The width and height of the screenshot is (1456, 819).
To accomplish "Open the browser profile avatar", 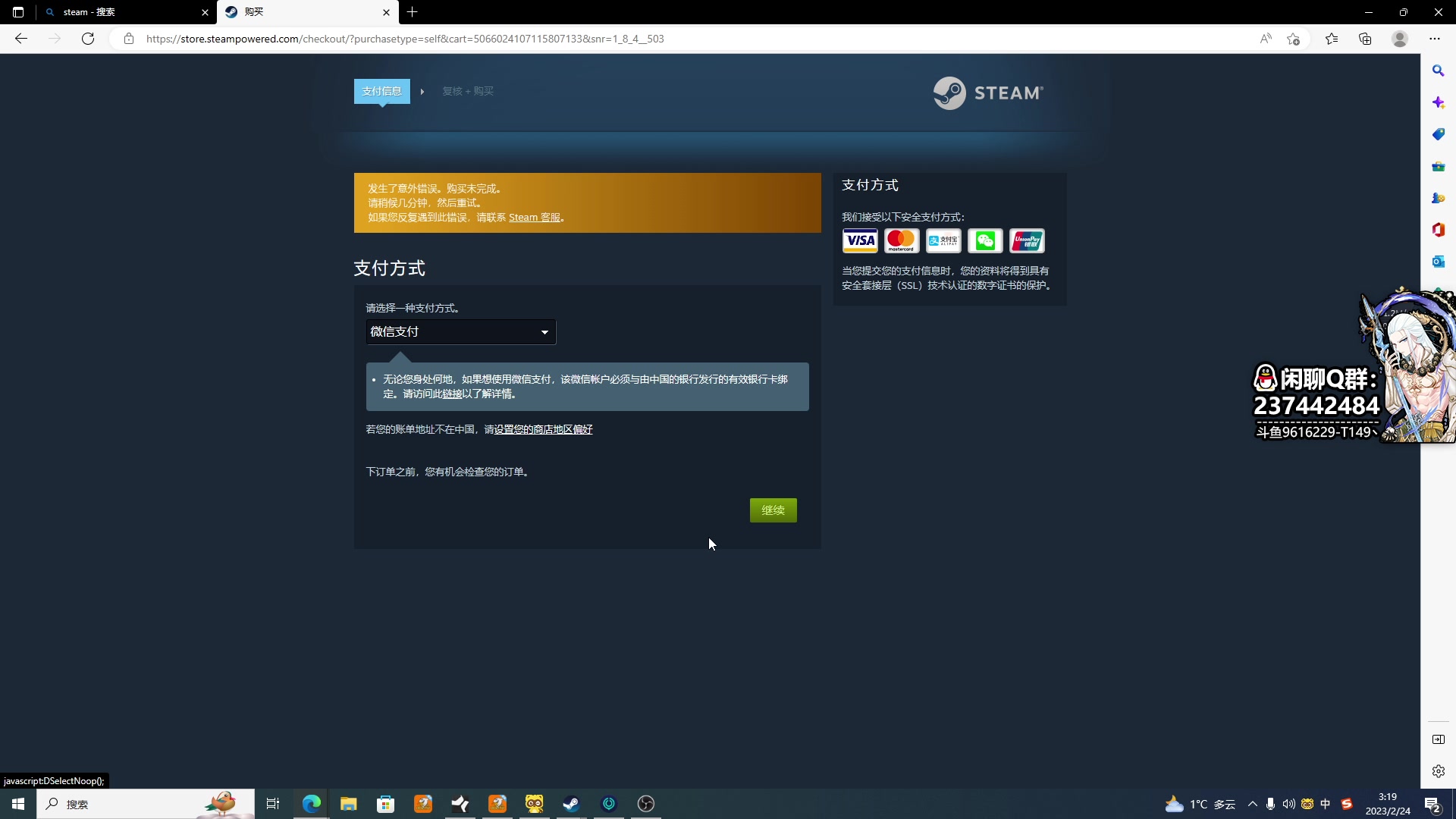I will (1400, 39).
